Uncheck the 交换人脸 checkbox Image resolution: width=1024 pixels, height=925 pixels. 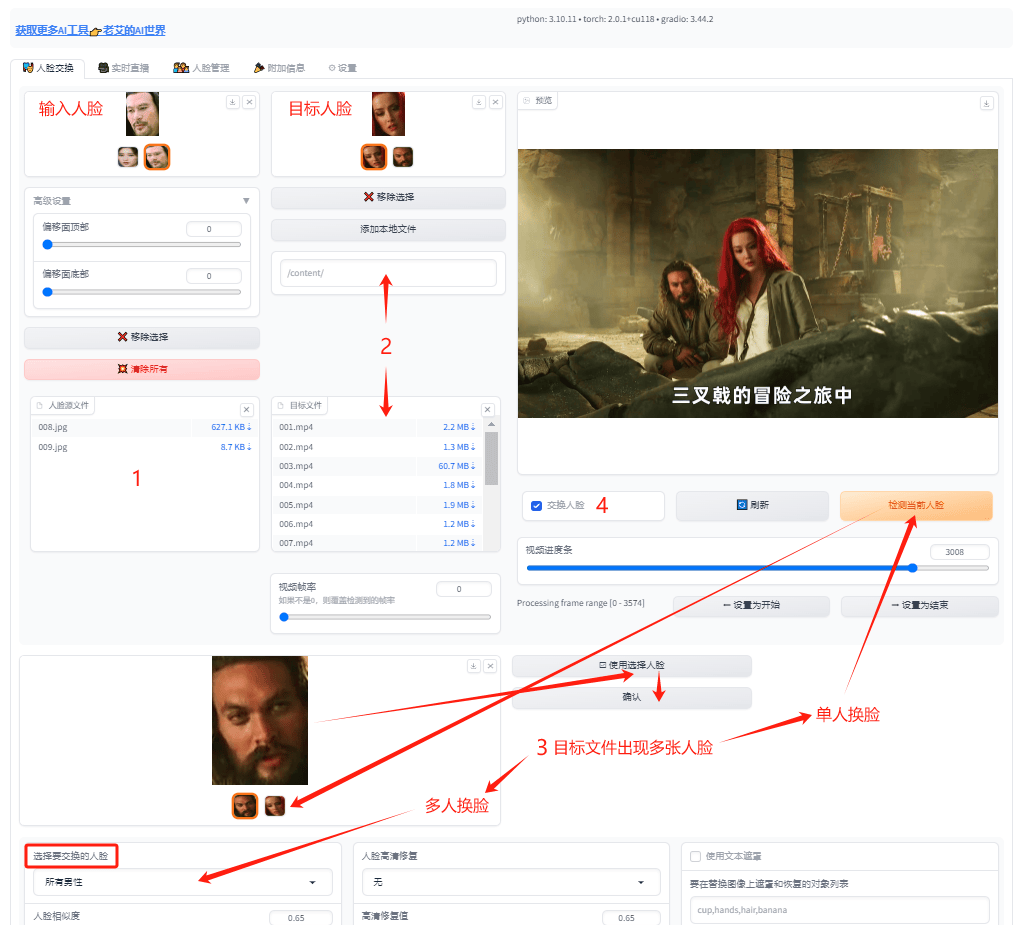(537, 506)
